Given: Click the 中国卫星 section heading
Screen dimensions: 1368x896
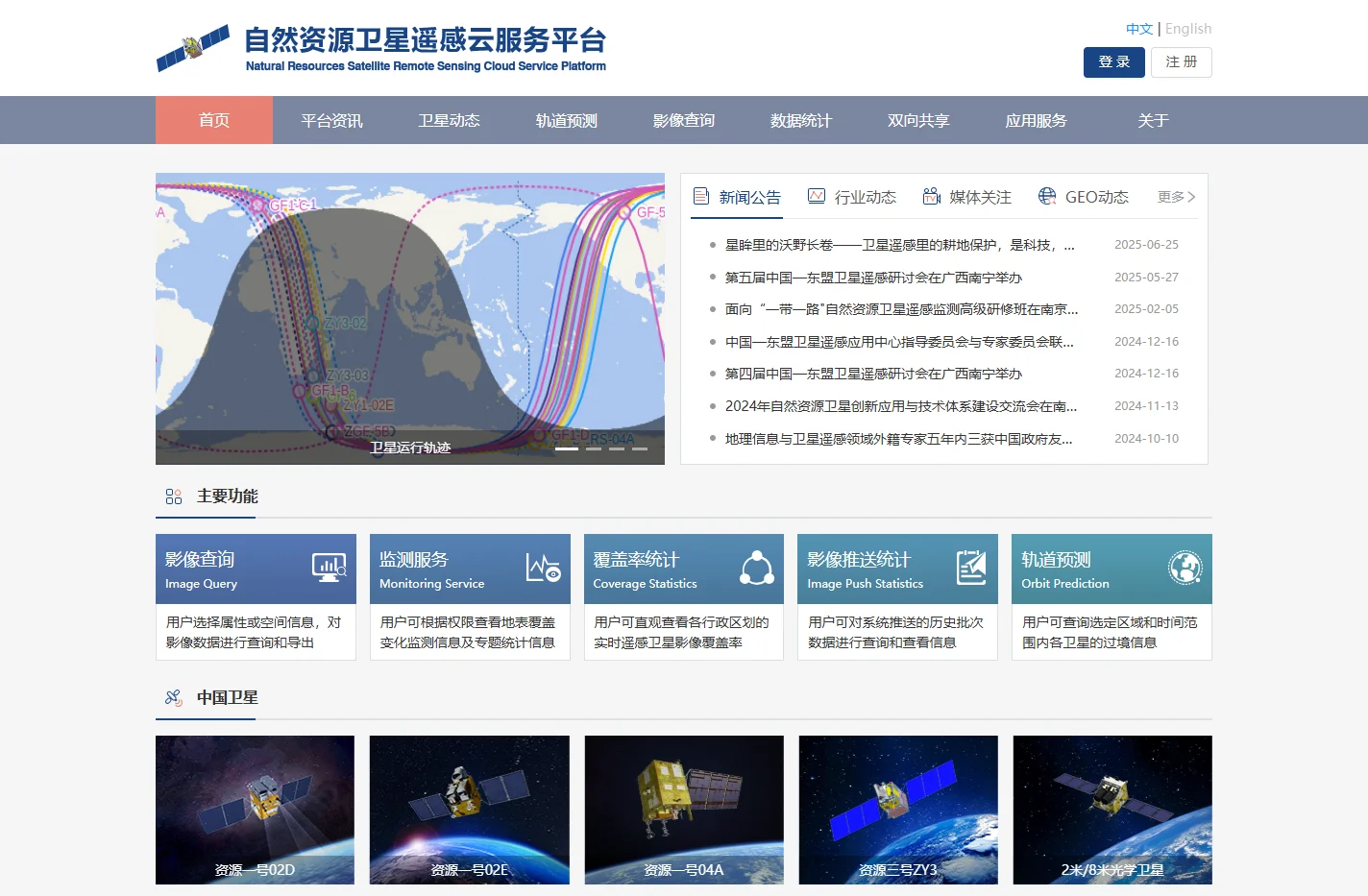Looking at the screenshot, I should [228, 698].
